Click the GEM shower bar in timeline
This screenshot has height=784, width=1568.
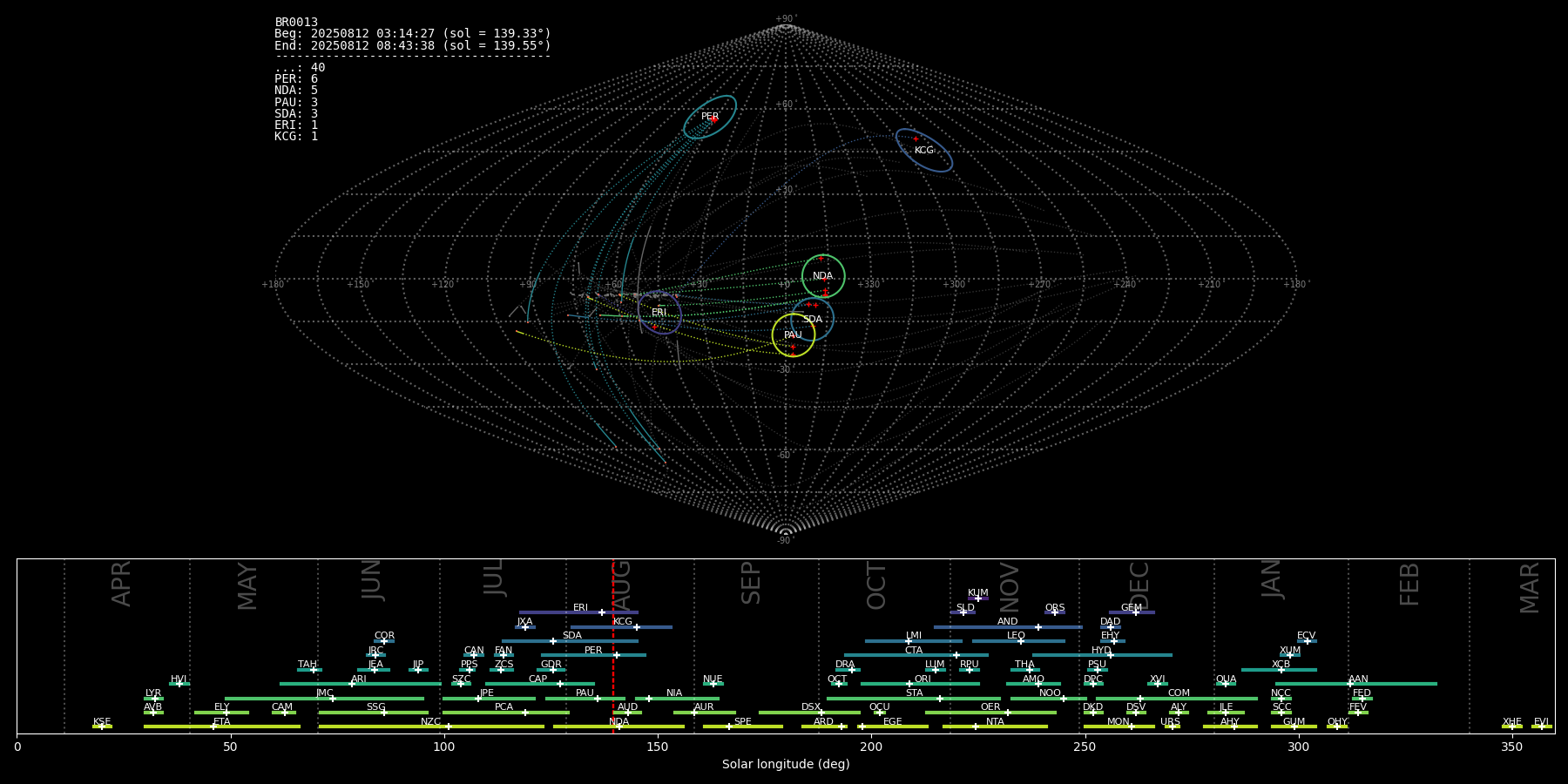pyautogui.click(x=1132, y=612)
